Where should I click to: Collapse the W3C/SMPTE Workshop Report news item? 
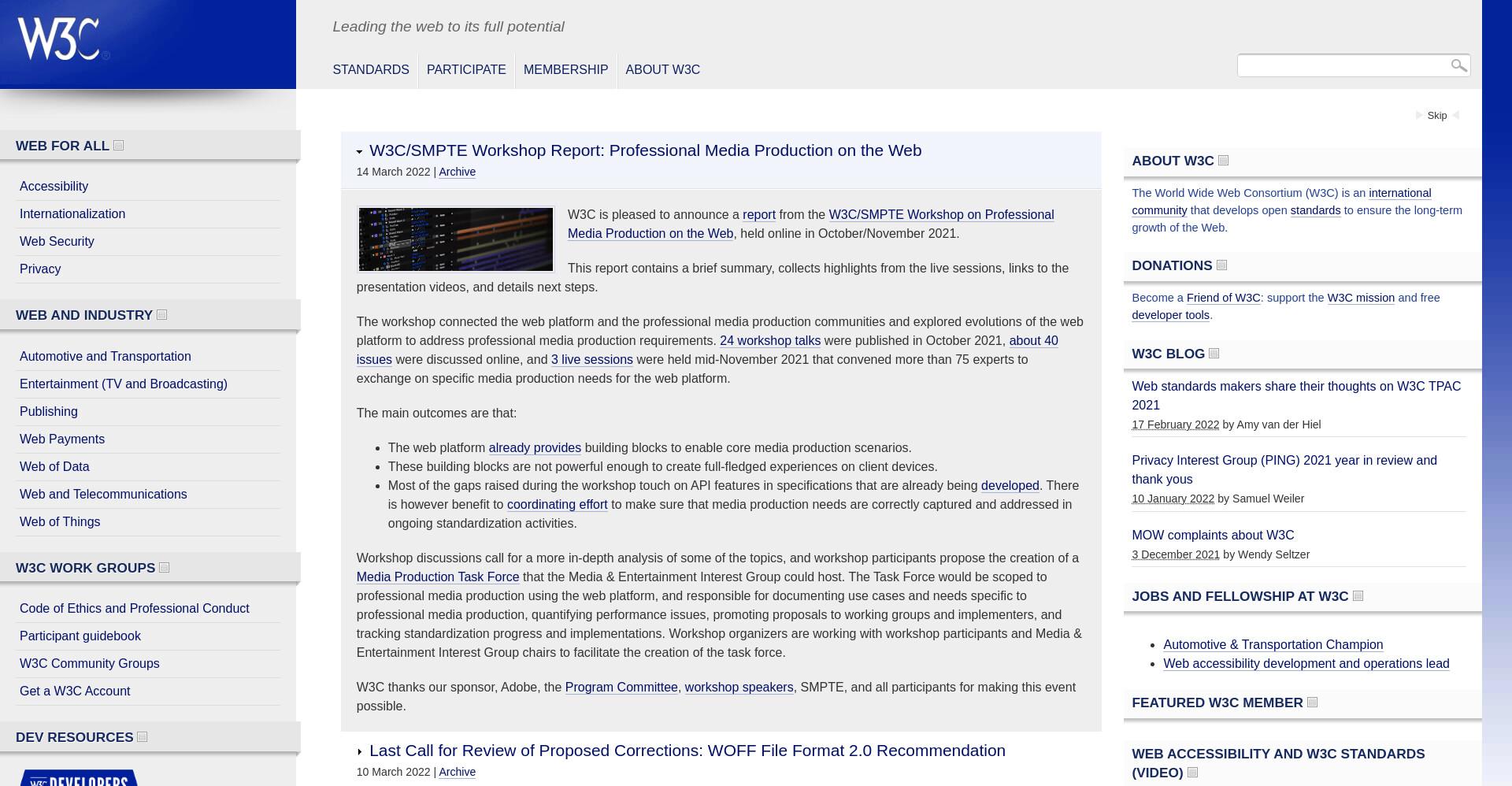[x=360, y=151]
